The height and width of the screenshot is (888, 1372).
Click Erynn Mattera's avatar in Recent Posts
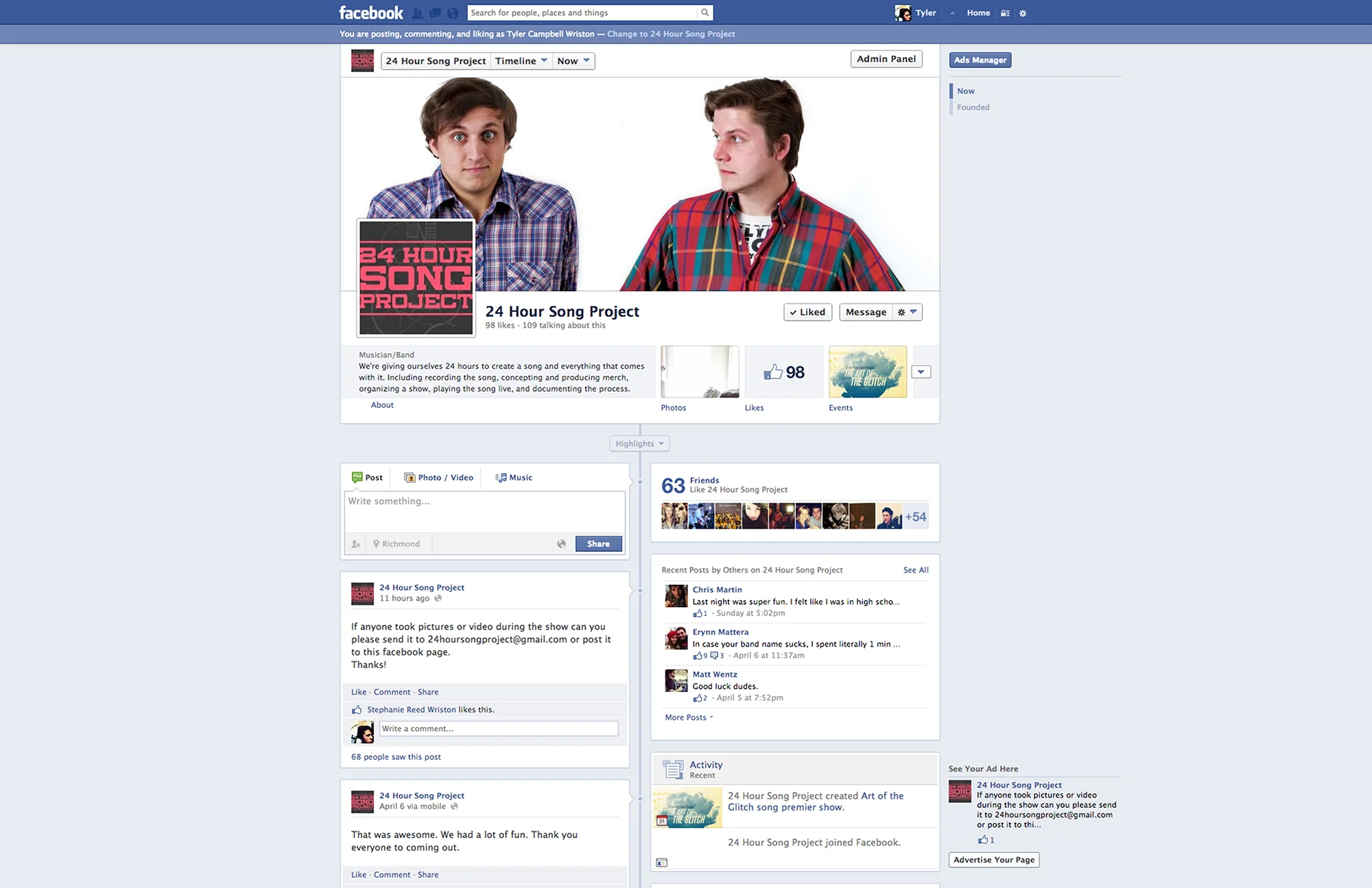tap(676, 638)
